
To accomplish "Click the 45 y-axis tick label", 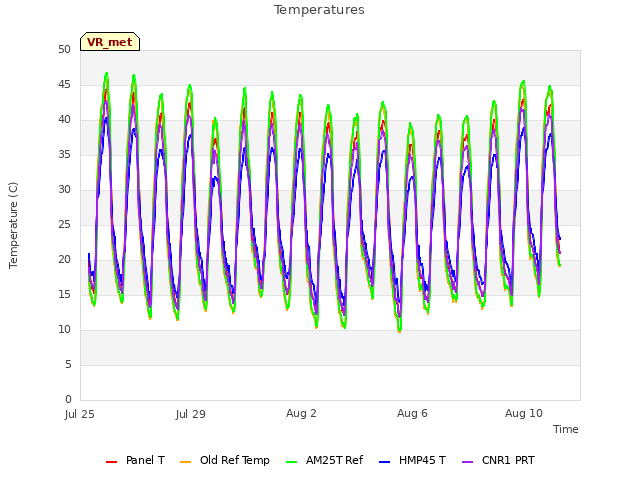I will click(x=64, y=85).
